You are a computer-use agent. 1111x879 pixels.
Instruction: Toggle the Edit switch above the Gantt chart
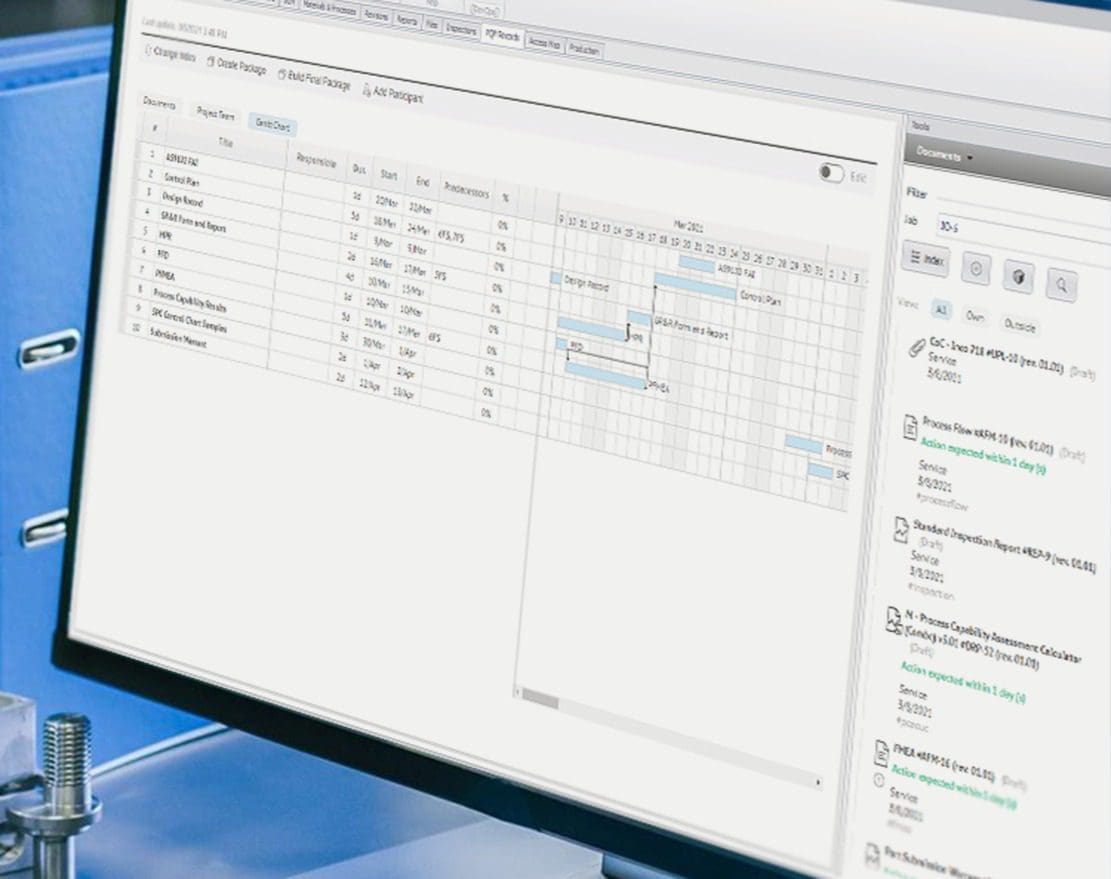830,173
